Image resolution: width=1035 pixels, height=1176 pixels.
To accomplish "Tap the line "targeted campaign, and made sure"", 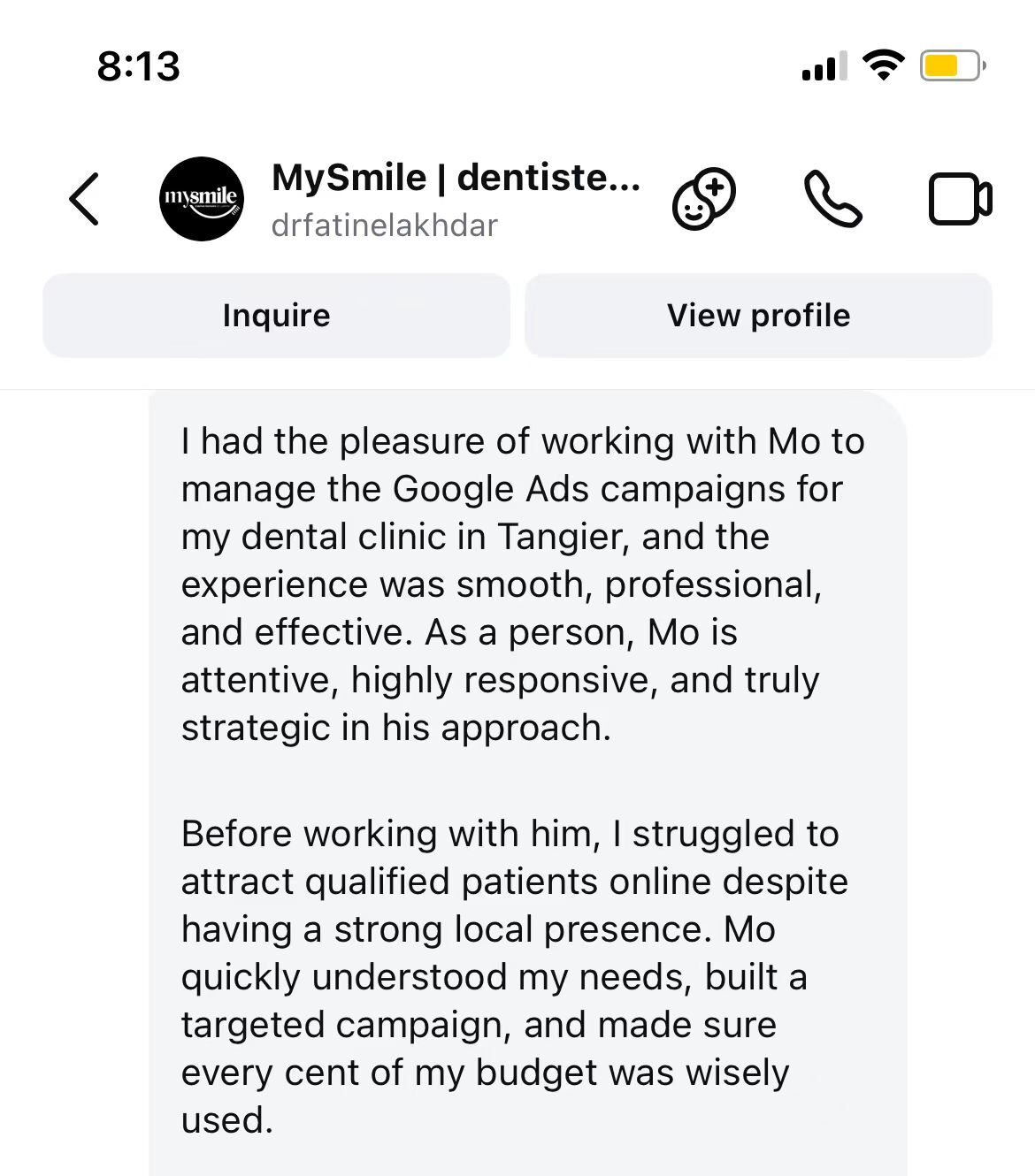I will tap(479, 1025).
